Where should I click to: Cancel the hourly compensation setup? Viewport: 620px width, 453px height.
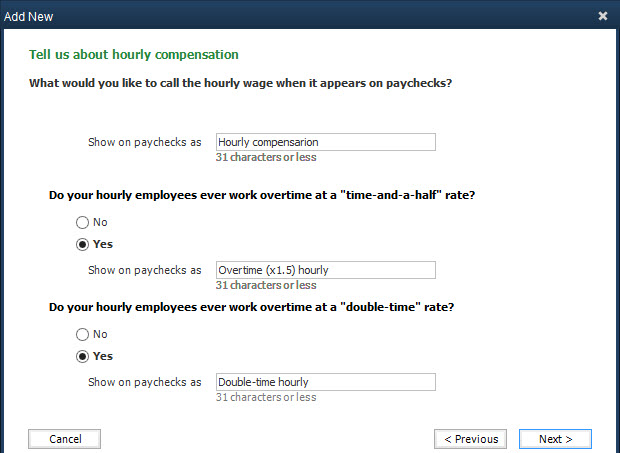point(64,439)
